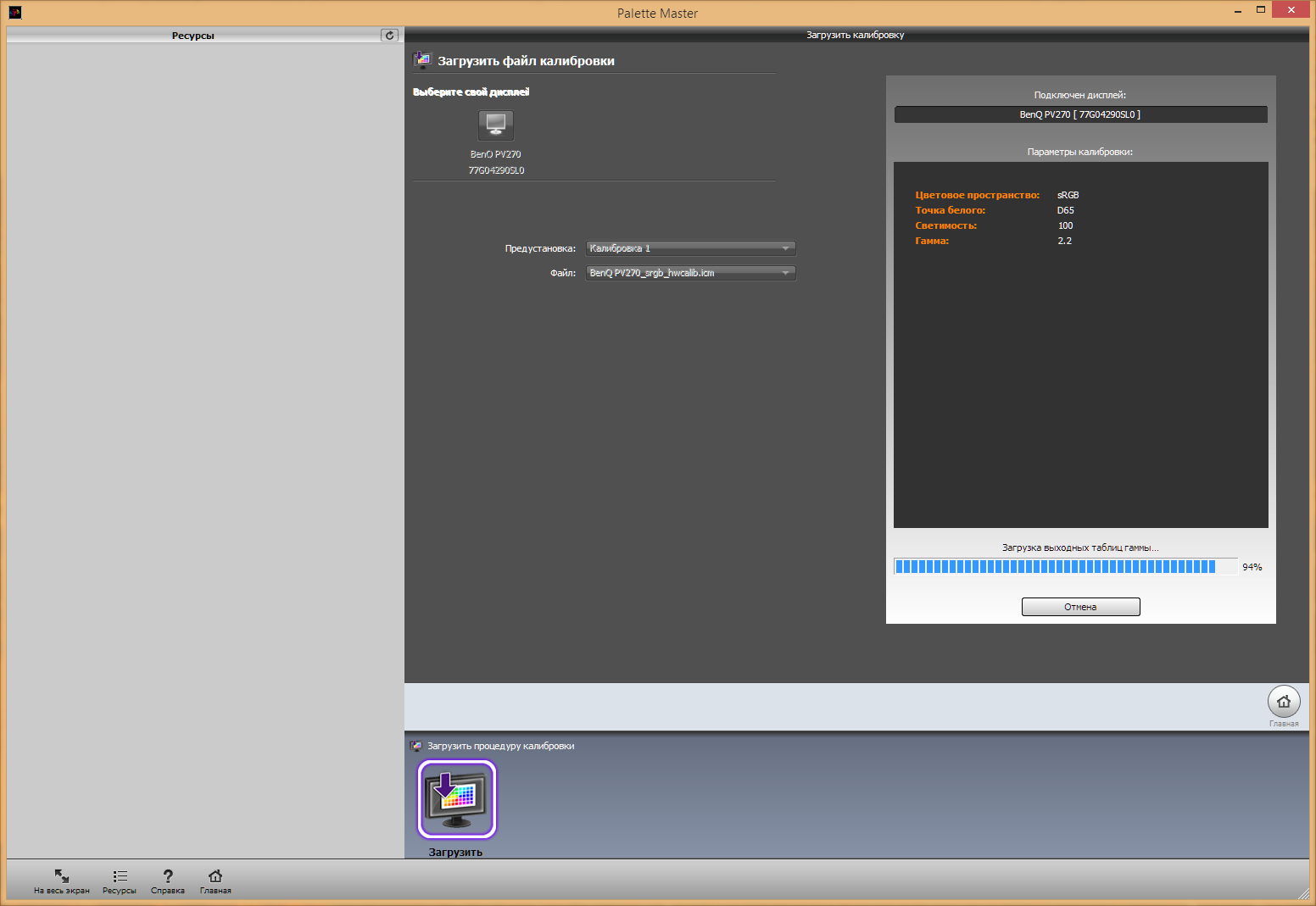Click the Загрузить калибровку header tab
The width and height of the screenshot is (1316, 906).
coord(856,35)
